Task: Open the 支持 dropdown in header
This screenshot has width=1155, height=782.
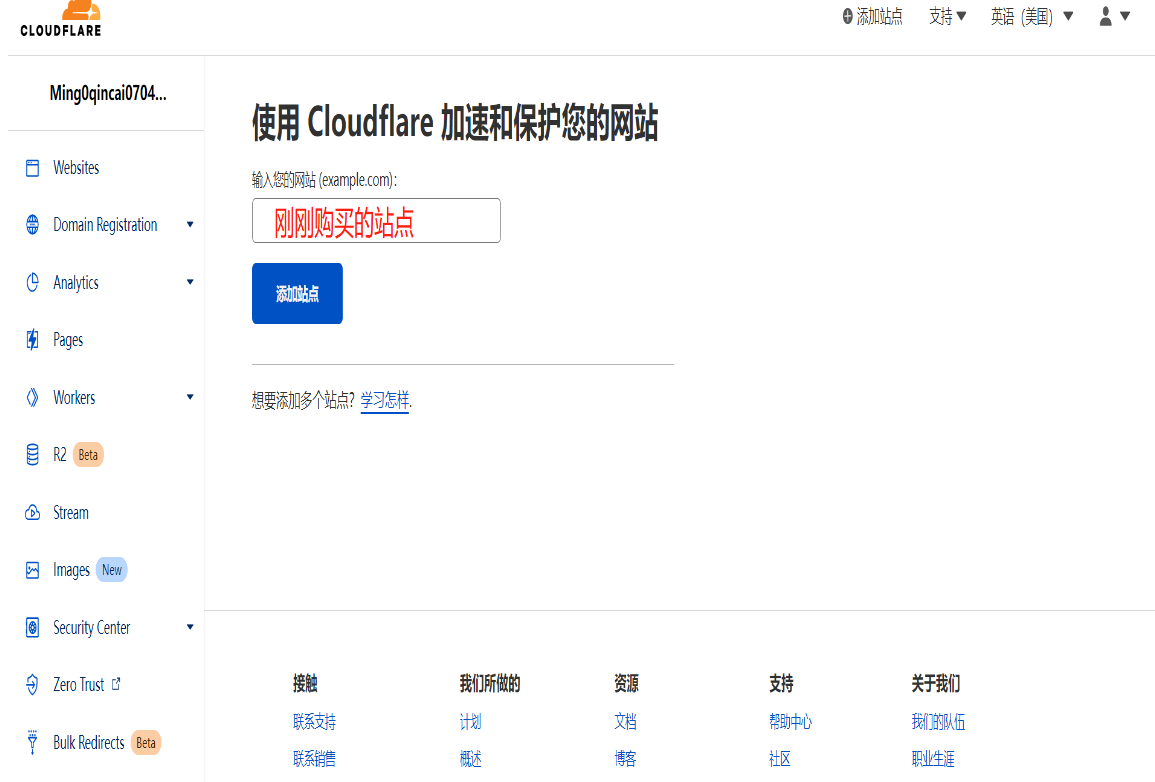Action: coord(947,16)
